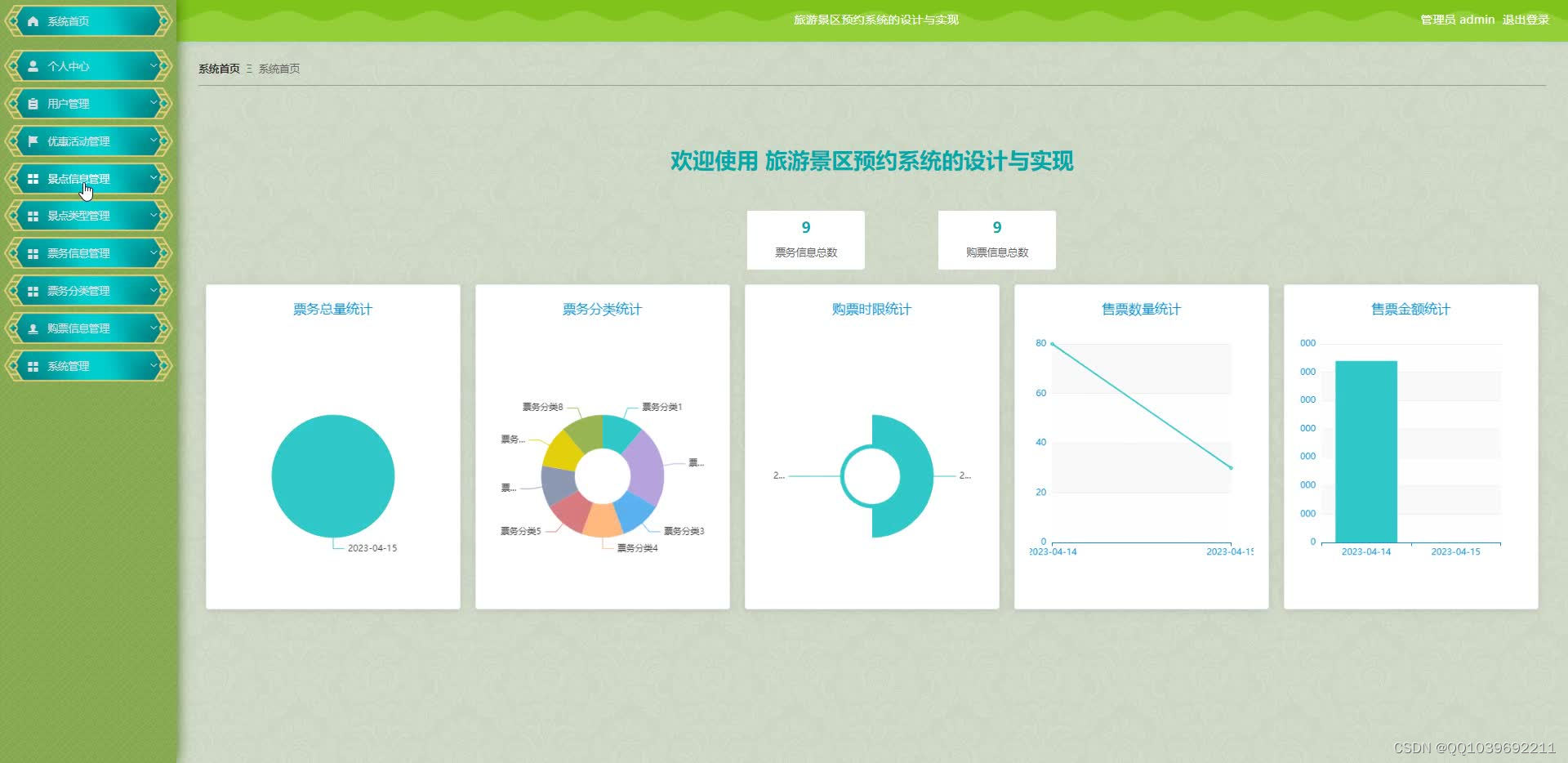This screenshot has width=1568, height=763.
Task: Click the 票务分类统计 chart title
Action: (602, 309)
